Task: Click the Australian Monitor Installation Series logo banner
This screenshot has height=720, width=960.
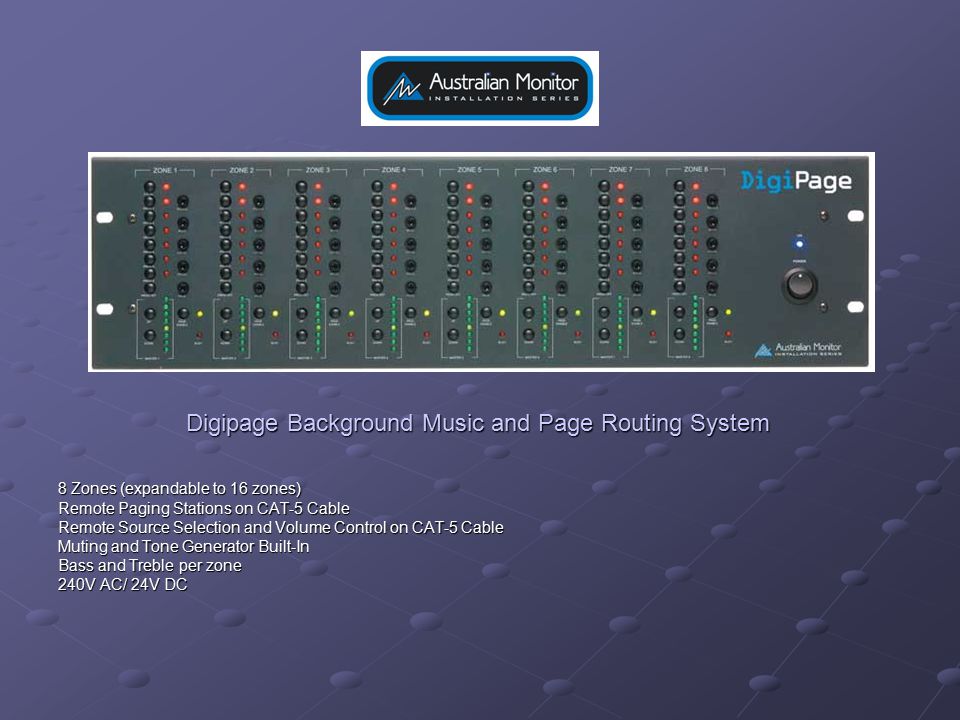Action: [480, 88]
